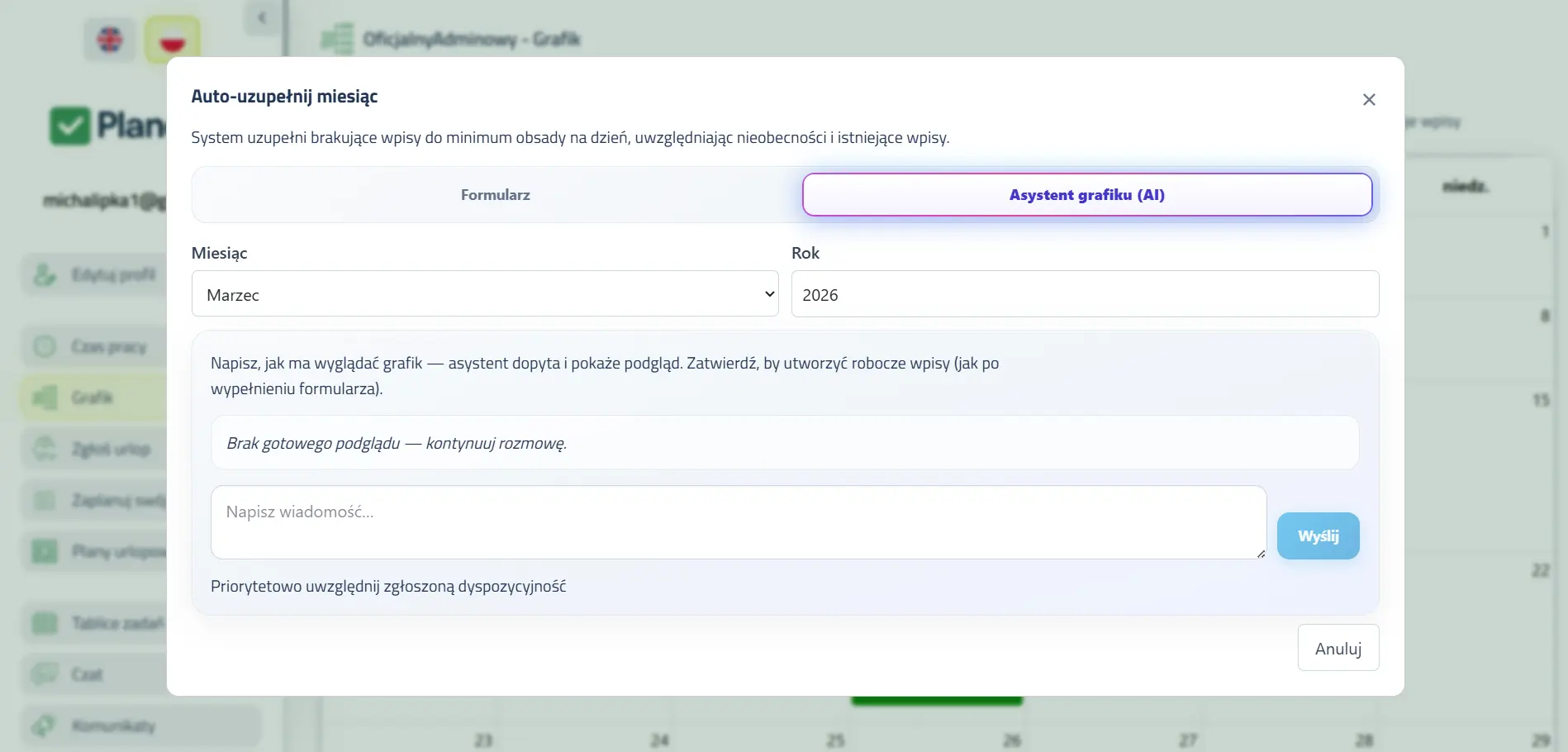Close the Auto-uzupełnij miesiąc dialog with X
The width and height of the screenshot is (1568, 752).
[1368, 100]
